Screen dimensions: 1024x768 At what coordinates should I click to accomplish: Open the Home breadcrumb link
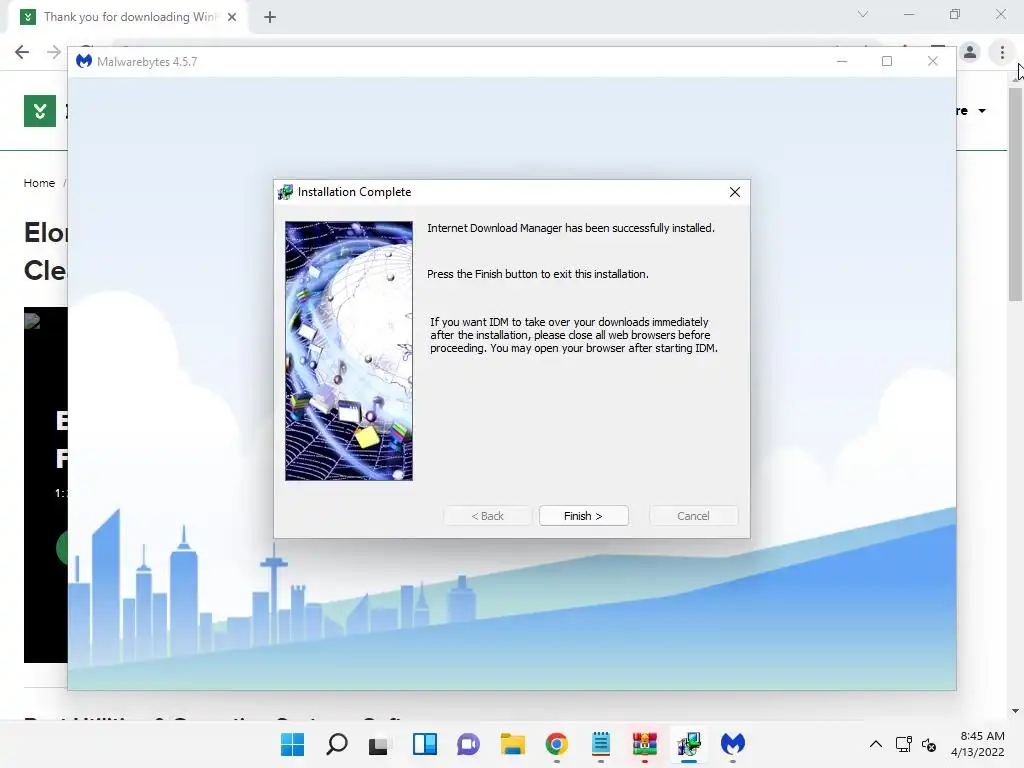39,184
